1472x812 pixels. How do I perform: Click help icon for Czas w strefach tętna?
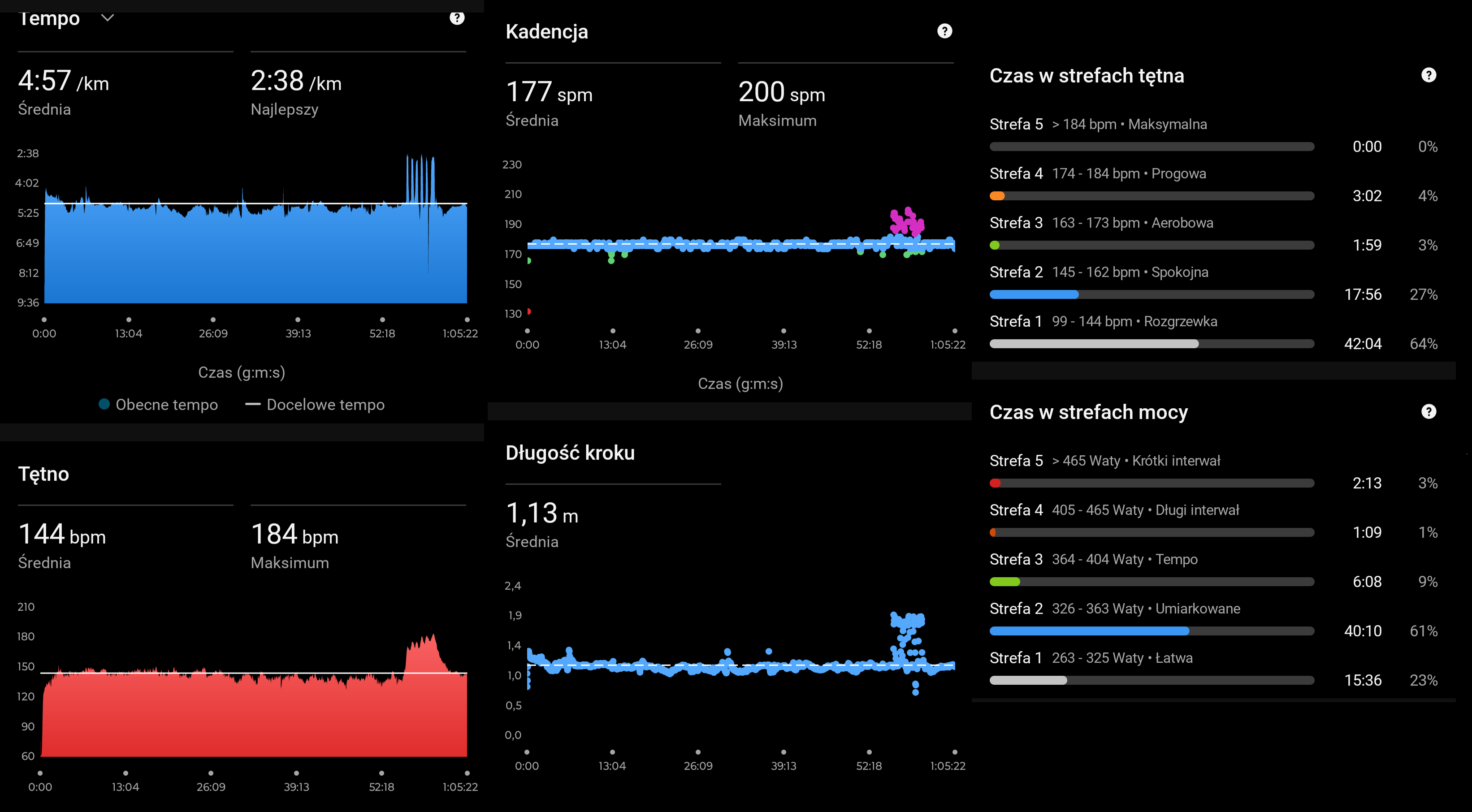tap(1428, 75)
